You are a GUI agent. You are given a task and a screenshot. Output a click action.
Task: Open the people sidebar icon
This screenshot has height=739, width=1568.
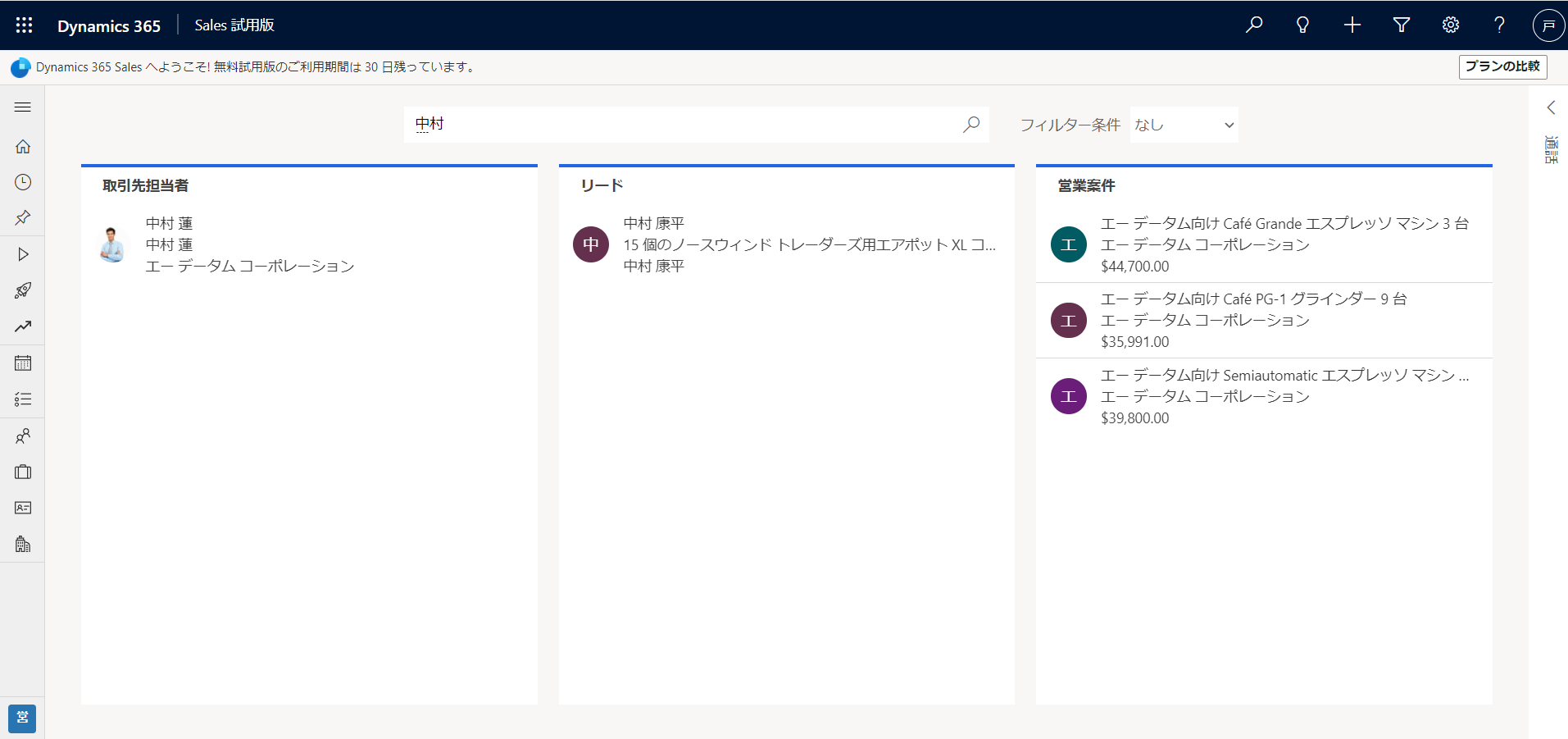click(23, 436)
